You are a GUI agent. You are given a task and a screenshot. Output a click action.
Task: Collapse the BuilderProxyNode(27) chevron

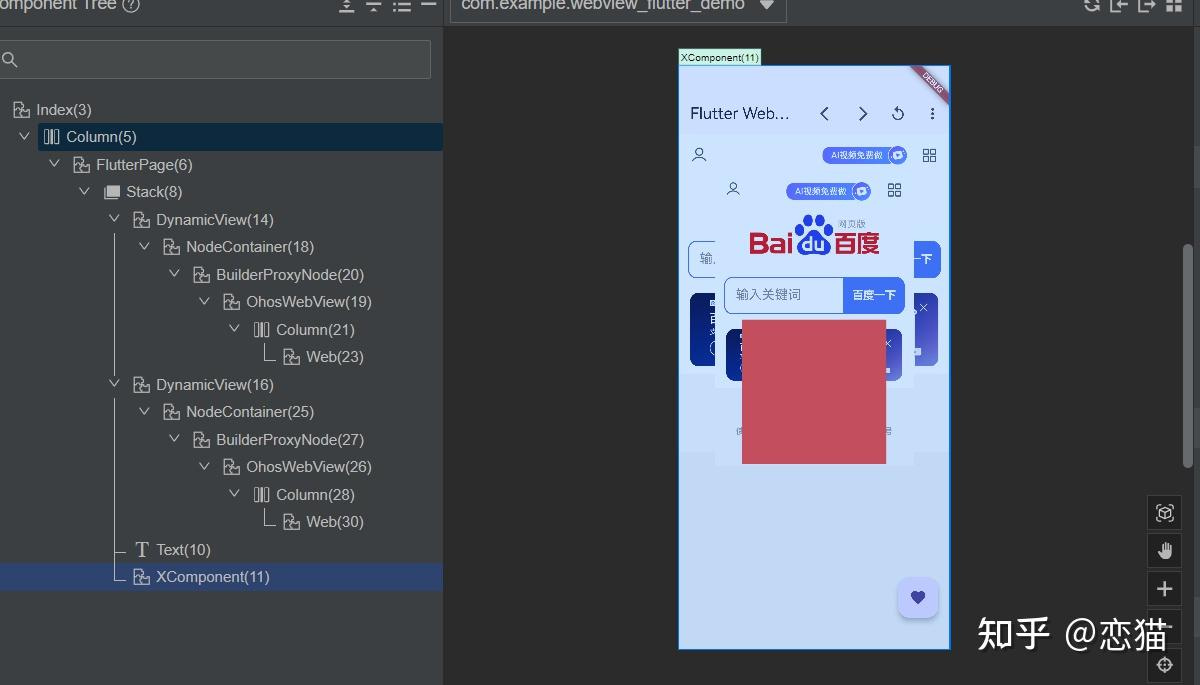point(175,439)
